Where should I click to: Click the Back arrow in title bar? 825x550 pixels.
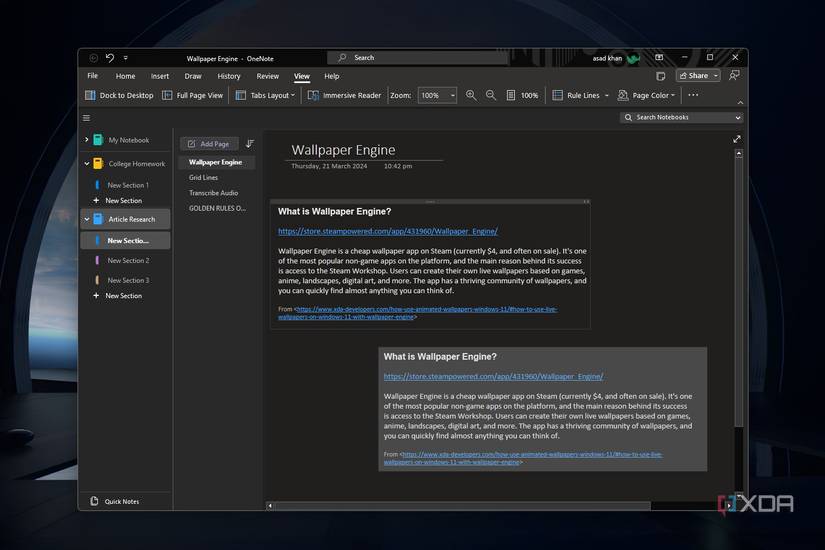93,58
